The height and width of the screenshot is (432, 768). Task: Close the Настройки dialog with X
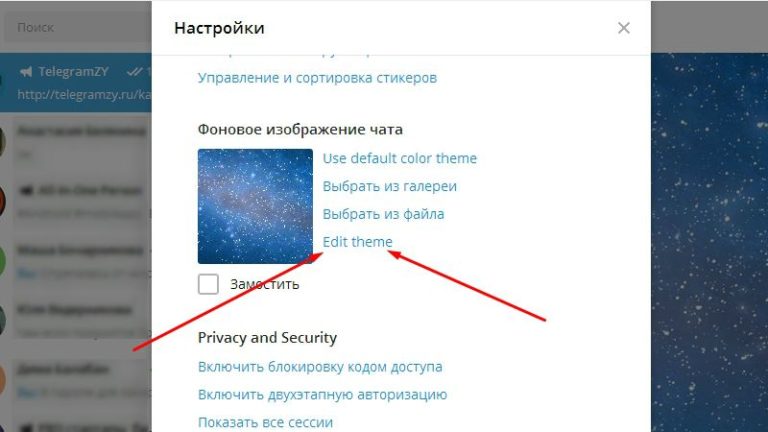(x=624, y=28)
